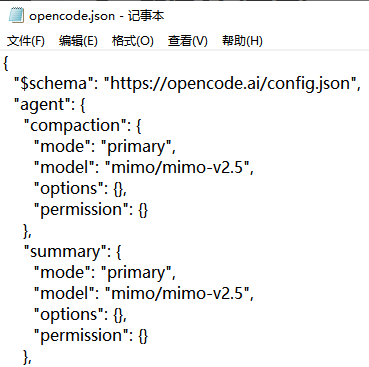
Task: Click the "summary" key text
Action: (66, 252)
